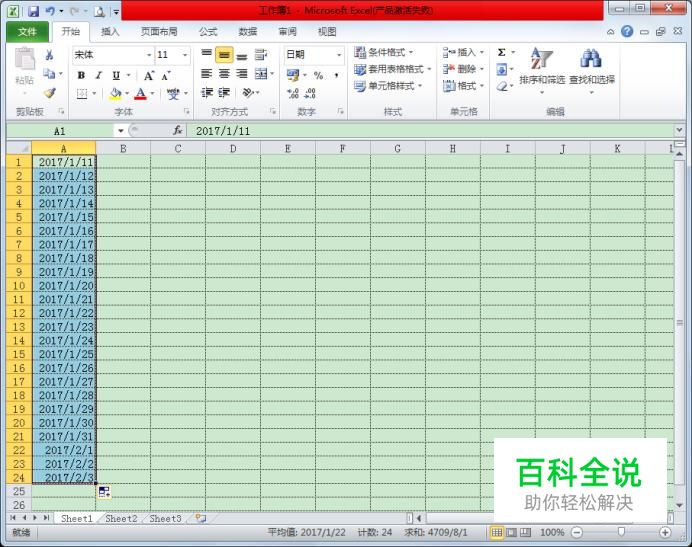Click the Auto Fill Options icon below column A
This screenshot has height=547, width=692.
click(x=104, y=492)
